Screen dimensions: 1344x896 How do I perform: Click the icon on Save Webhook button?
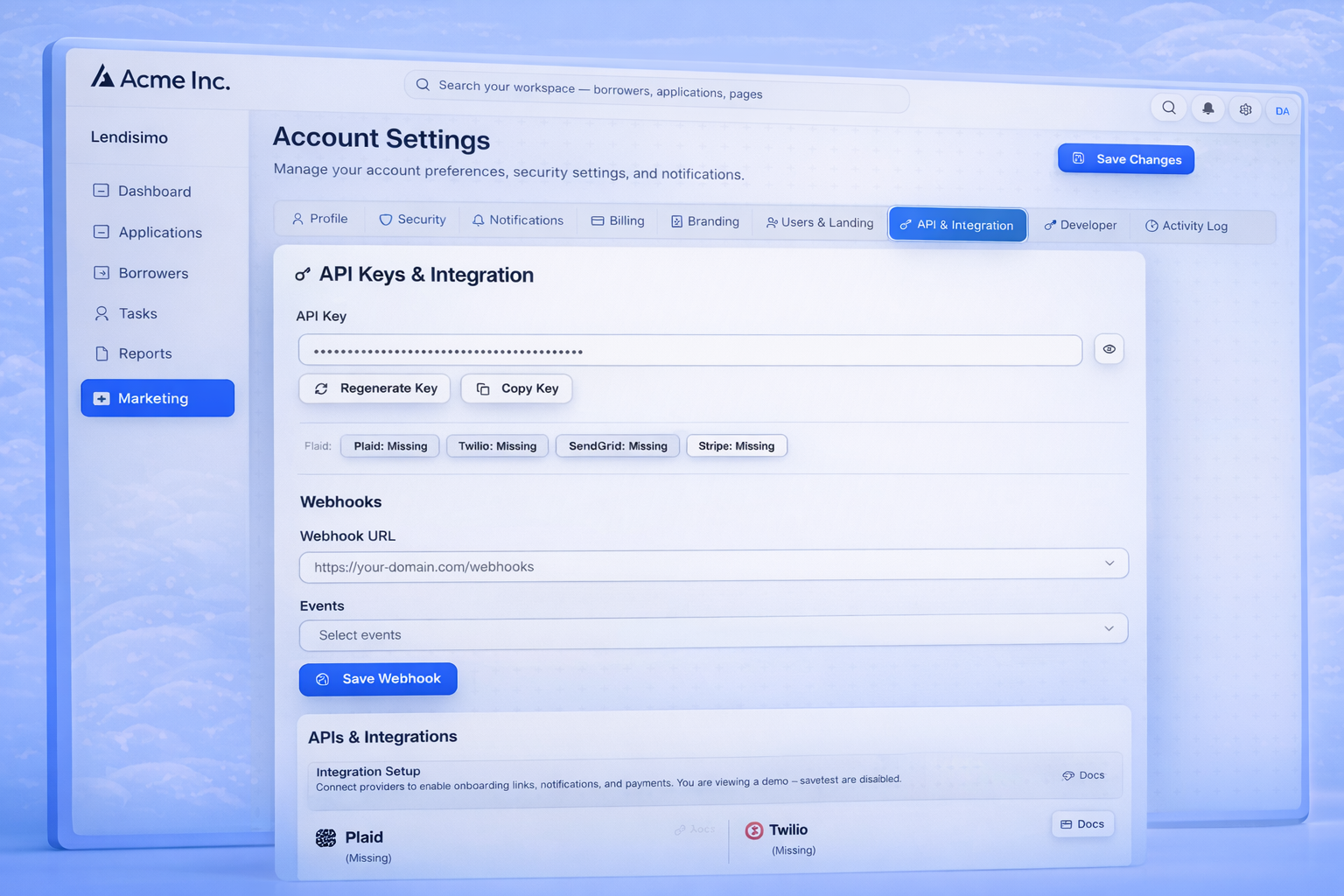tap(322, 679)
